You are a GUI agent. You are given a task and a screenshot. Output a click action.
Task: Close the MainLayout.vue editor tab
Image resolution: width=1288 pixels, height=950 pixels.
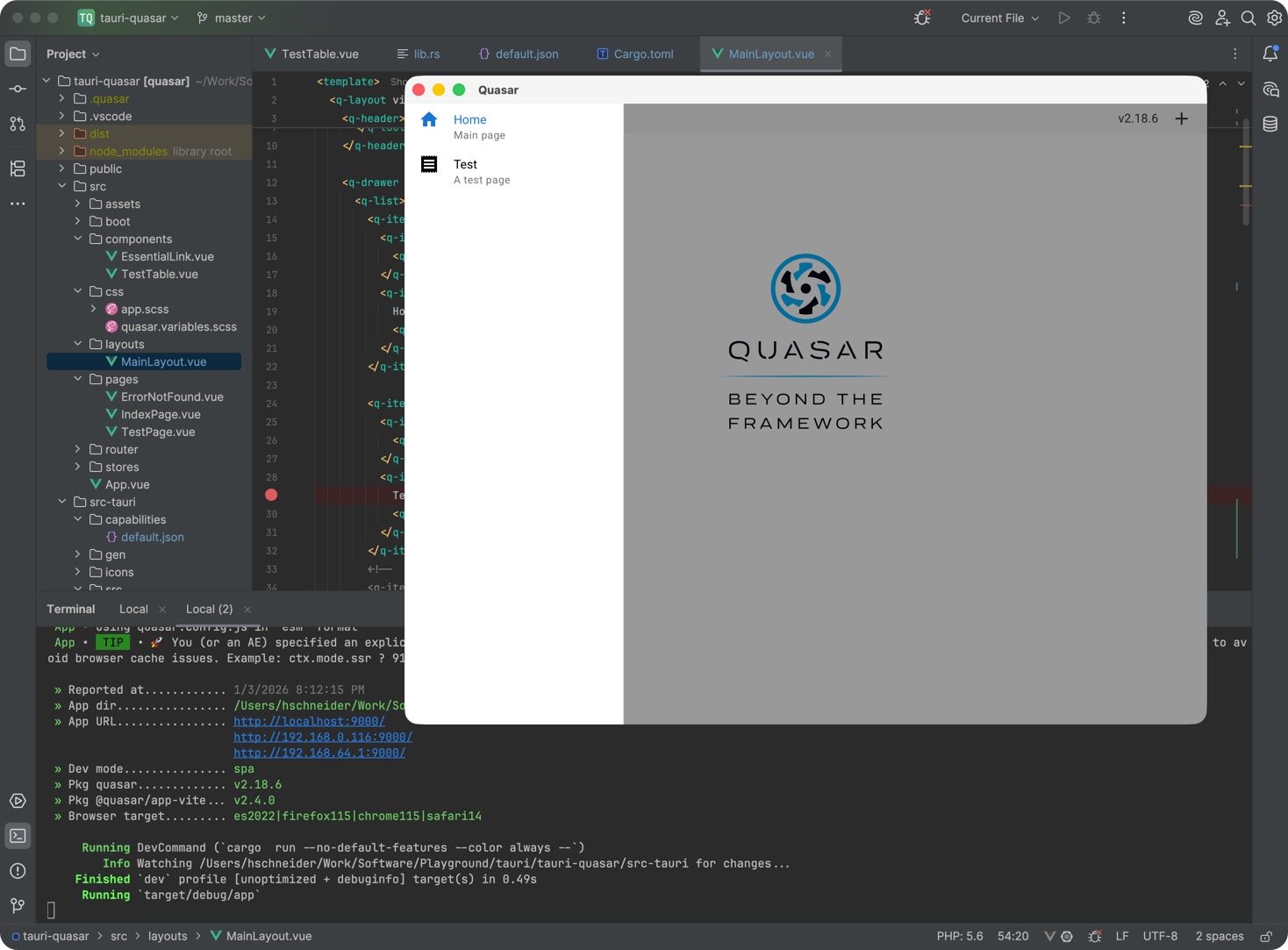pyautogui.click(x=827, y=54)
